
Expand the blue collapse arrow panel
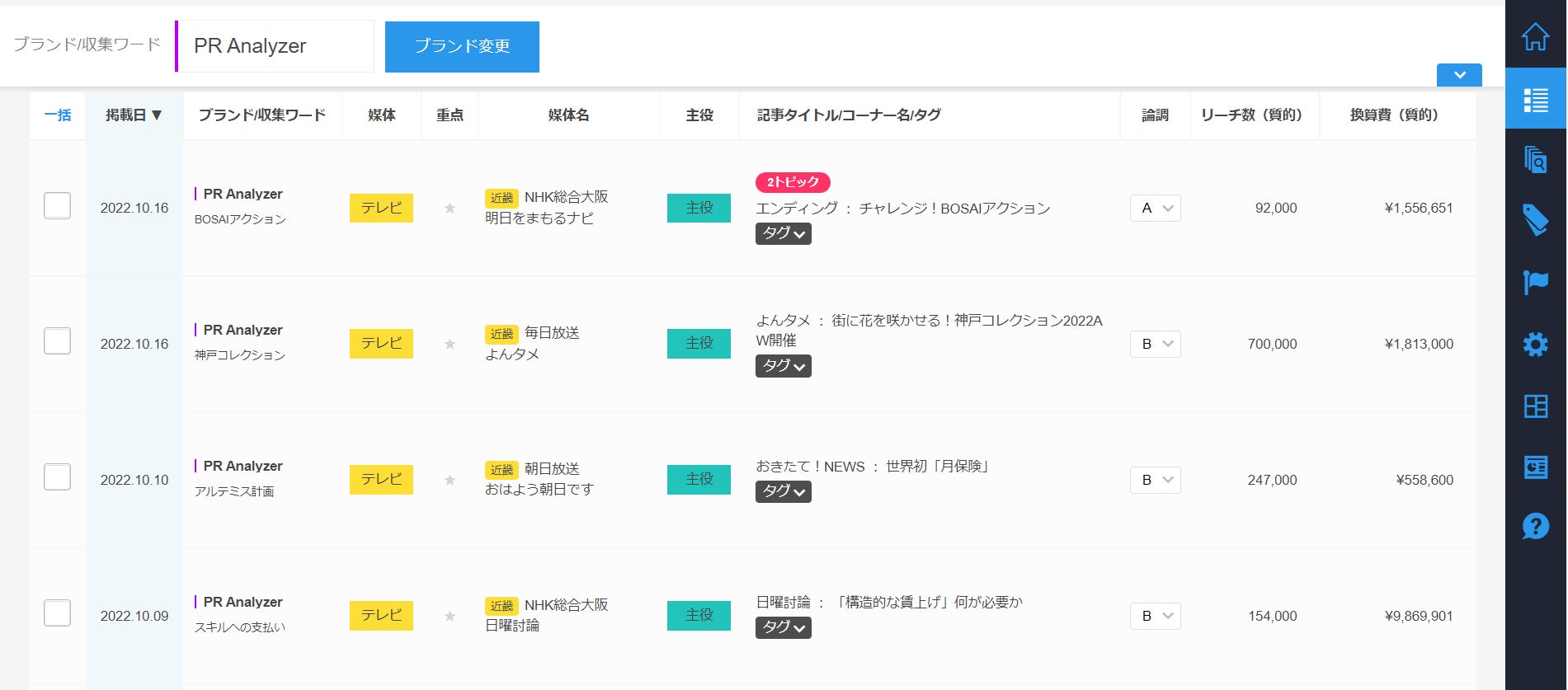[1459, 75]
